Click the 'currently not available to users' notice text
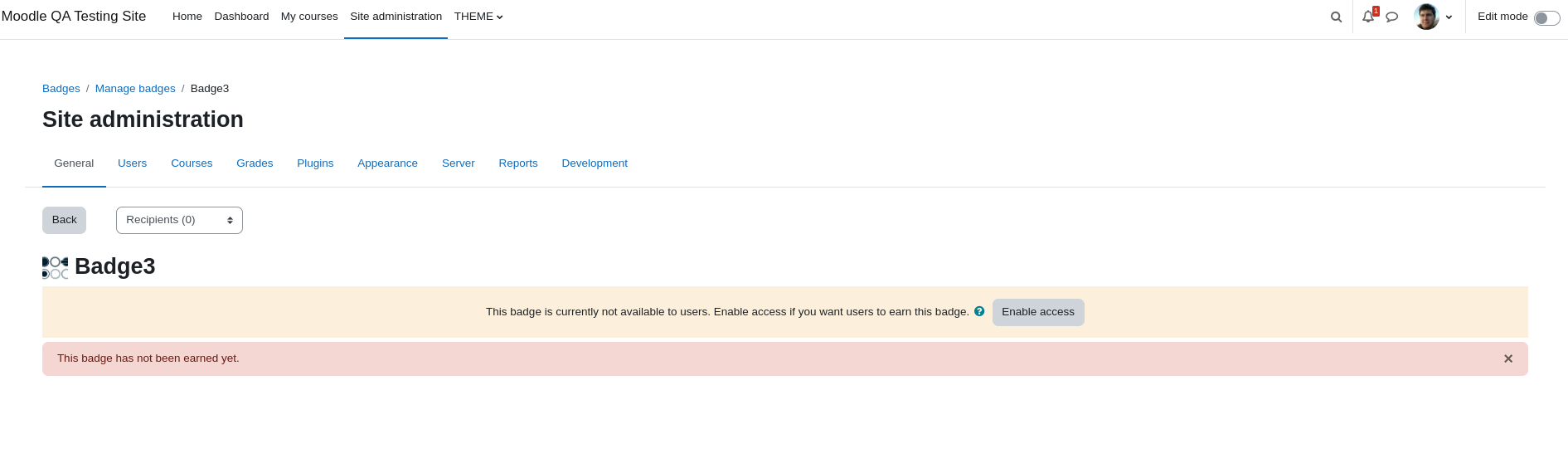Viewport: 1568px width, 473px height. point(727,312)
